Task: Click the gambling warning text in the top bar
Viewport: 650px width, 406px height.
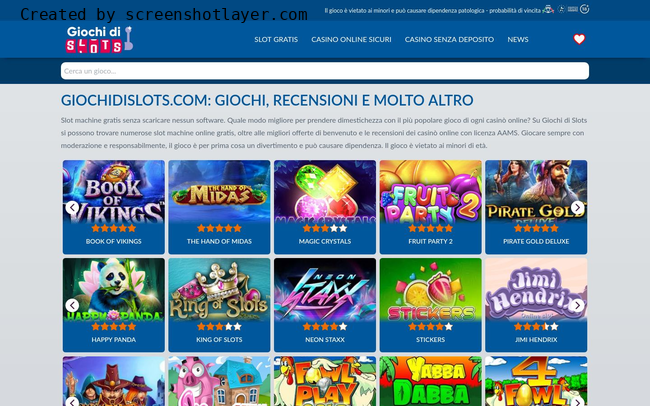Action: point(432,10)
